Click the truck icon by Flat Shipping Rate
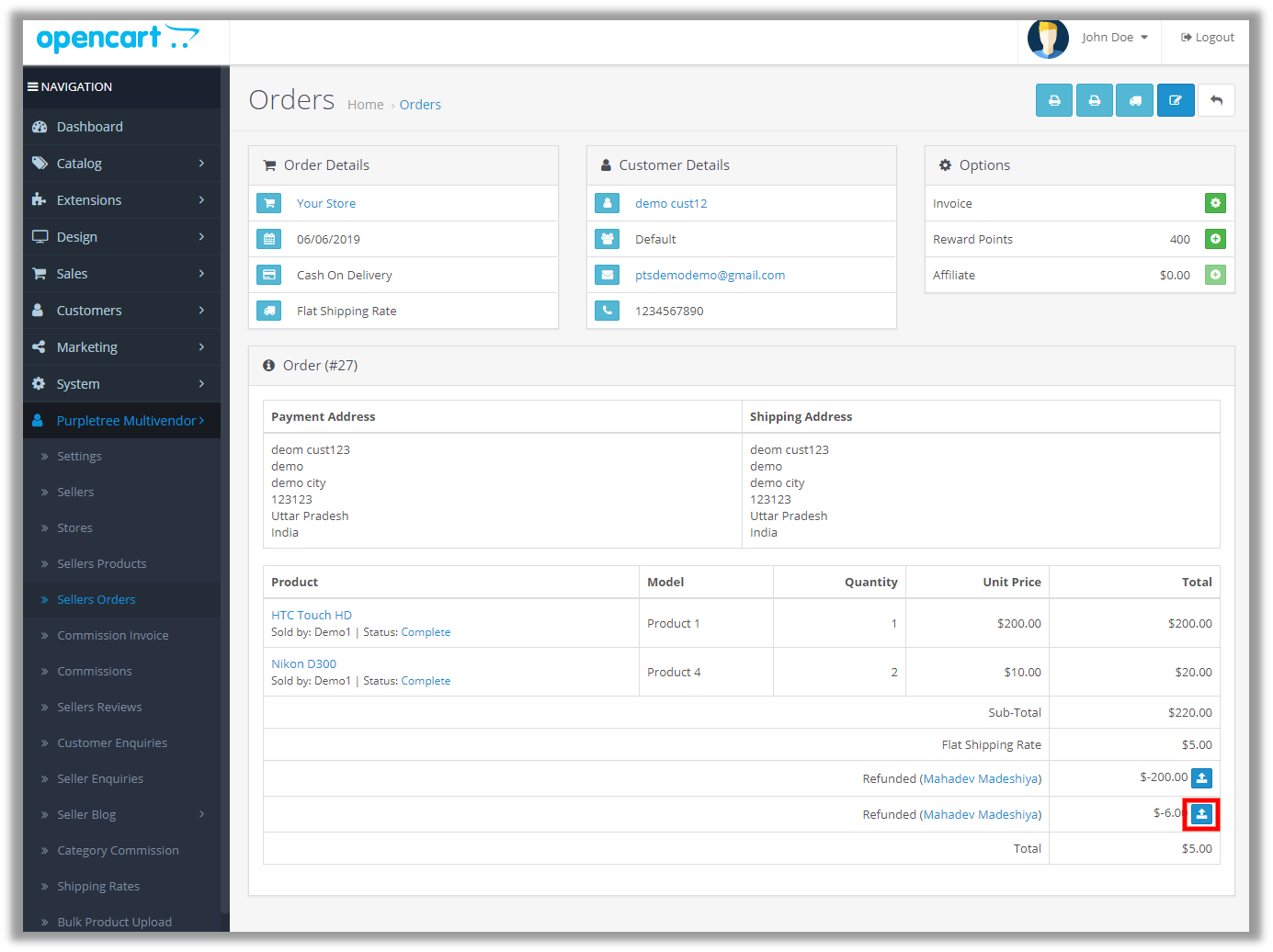Screen dimensions: 1273x952 pos(269,311)
